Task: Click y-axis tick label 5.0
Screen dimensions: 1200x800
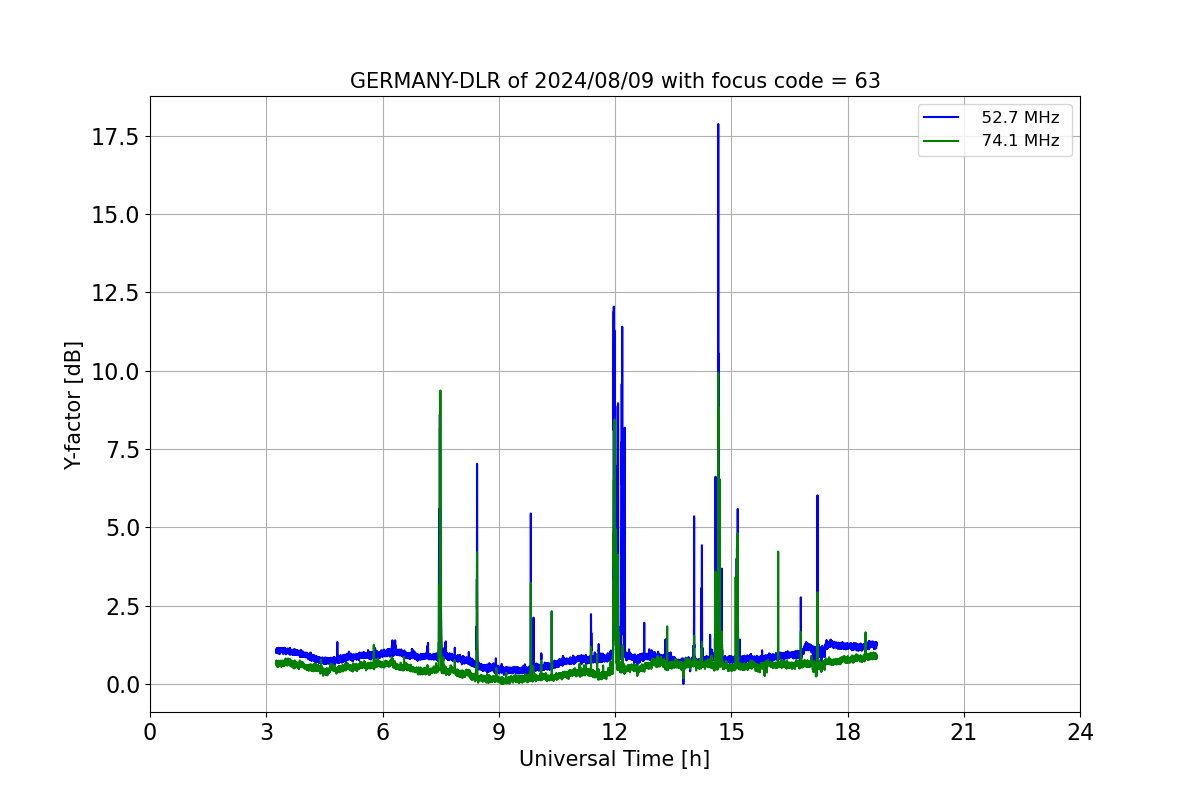Action: point(121,528)
